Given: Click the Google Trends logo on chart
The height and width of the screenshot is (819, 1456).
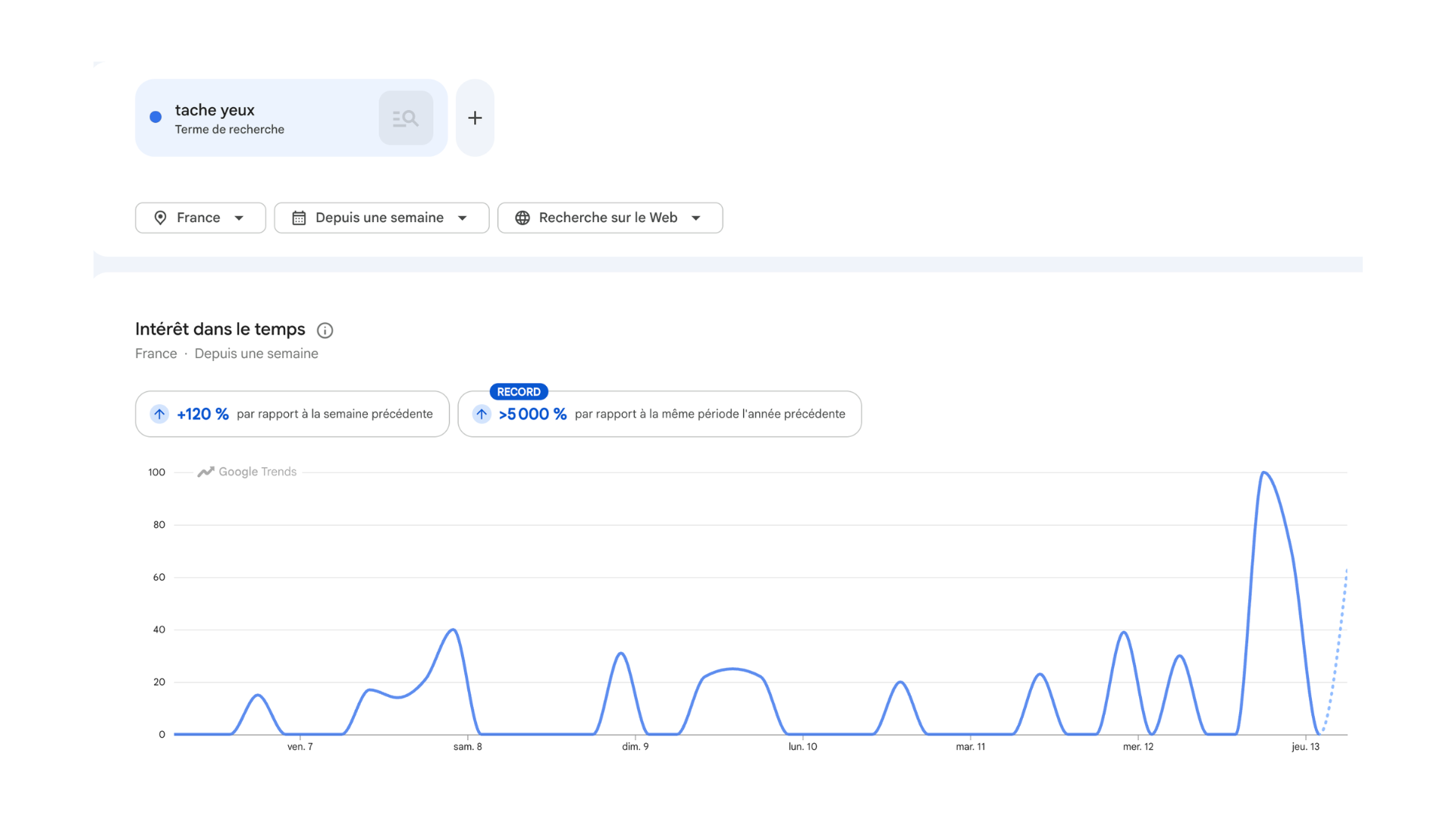Looking at the screenshot, I should (x=246, y=472).
